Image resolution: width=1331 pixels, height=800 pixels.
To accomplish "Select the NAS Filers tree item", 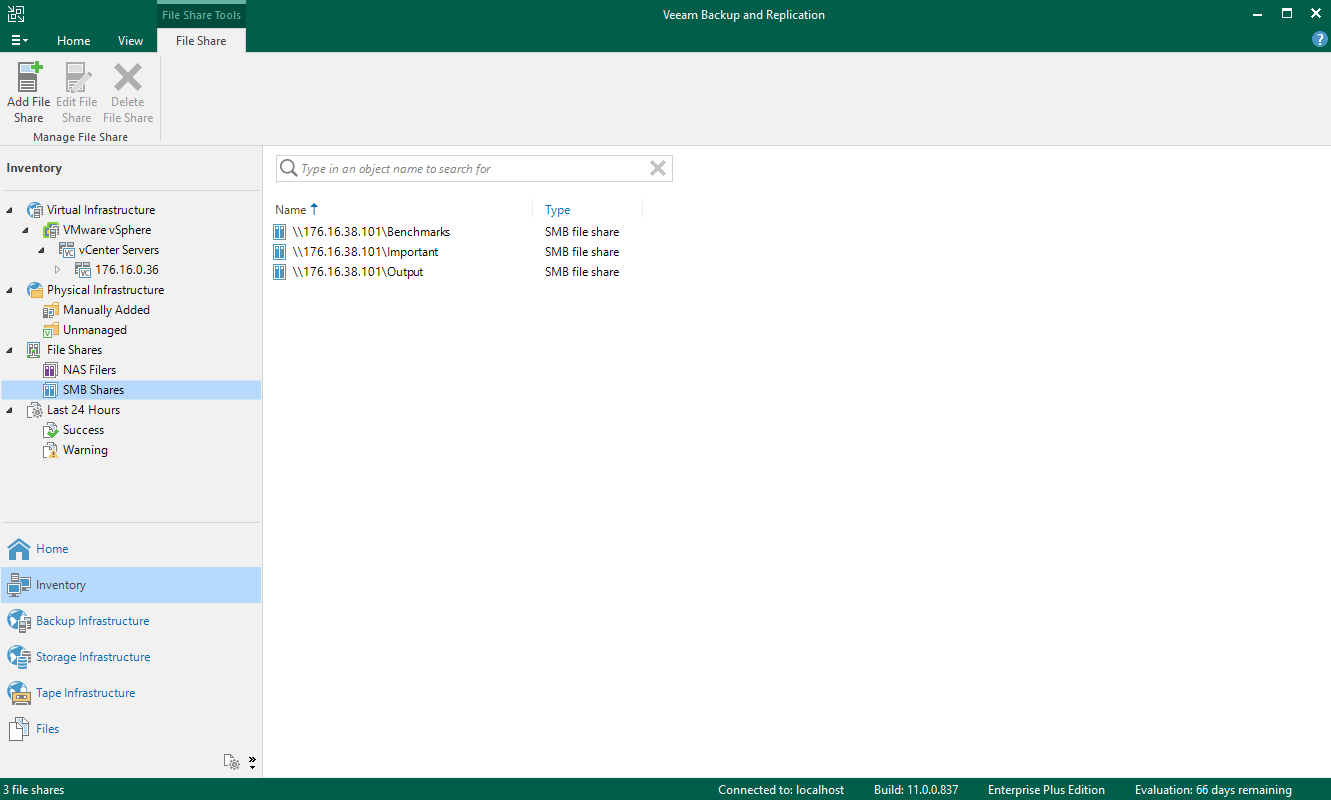I will 89,370.
